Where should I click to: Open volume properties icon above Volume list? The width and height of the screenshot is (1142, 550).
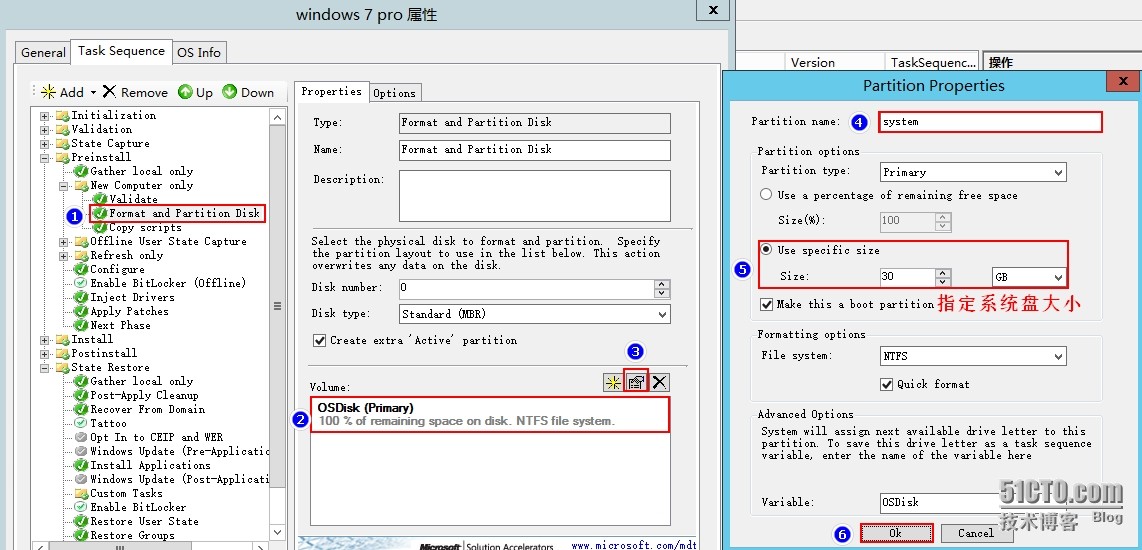pos(636,382)
